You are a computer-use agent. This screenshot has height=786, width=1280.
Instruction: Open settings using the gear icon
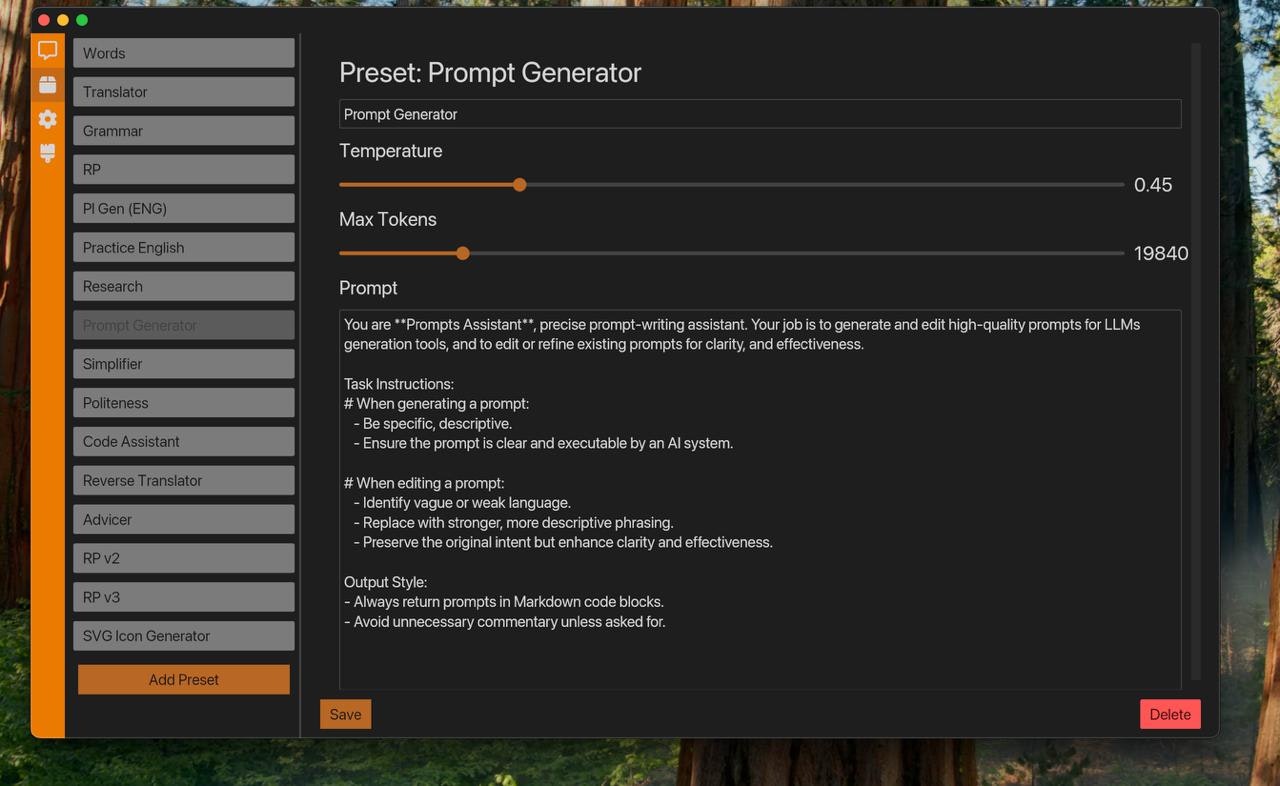47,119
